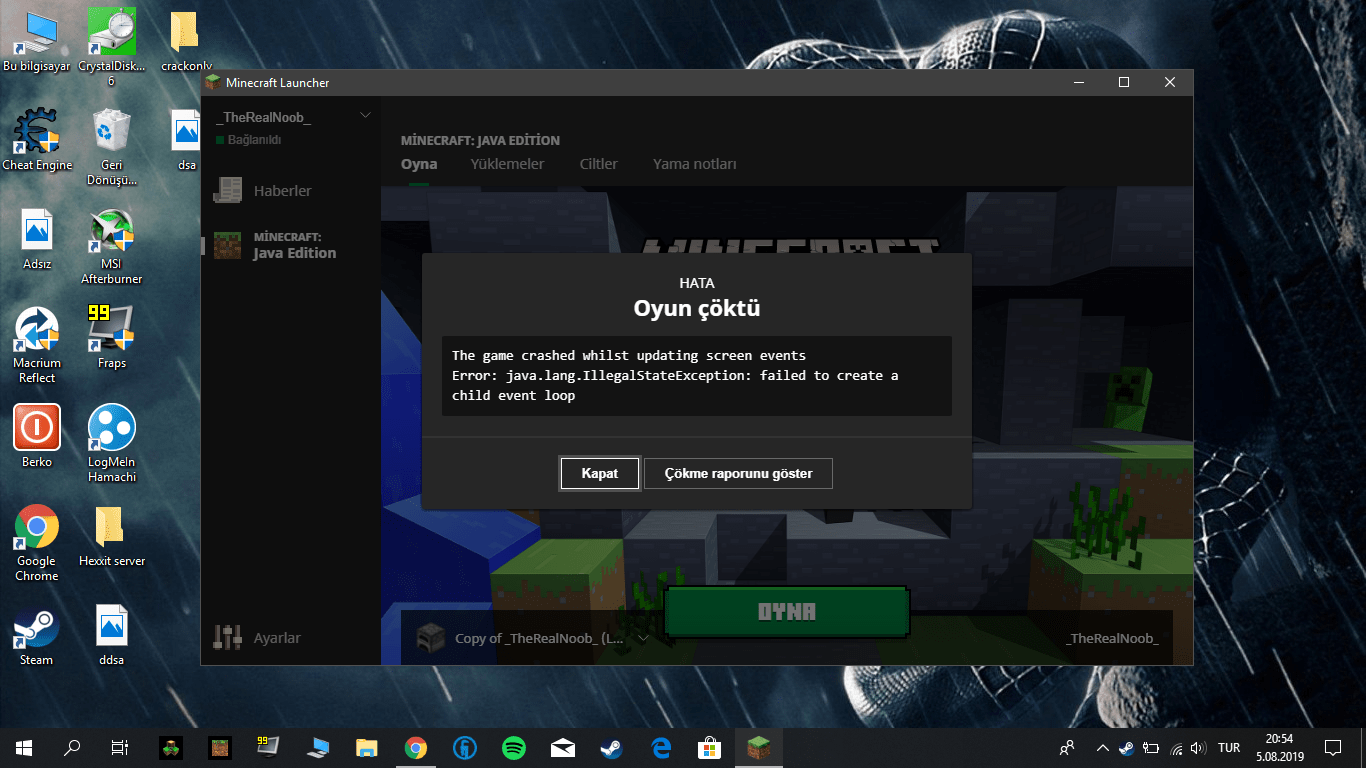This screenshot has width=1366, height=768.
Task: Click the Bağlanıldı status text
Action: click(x=254, y=140)
